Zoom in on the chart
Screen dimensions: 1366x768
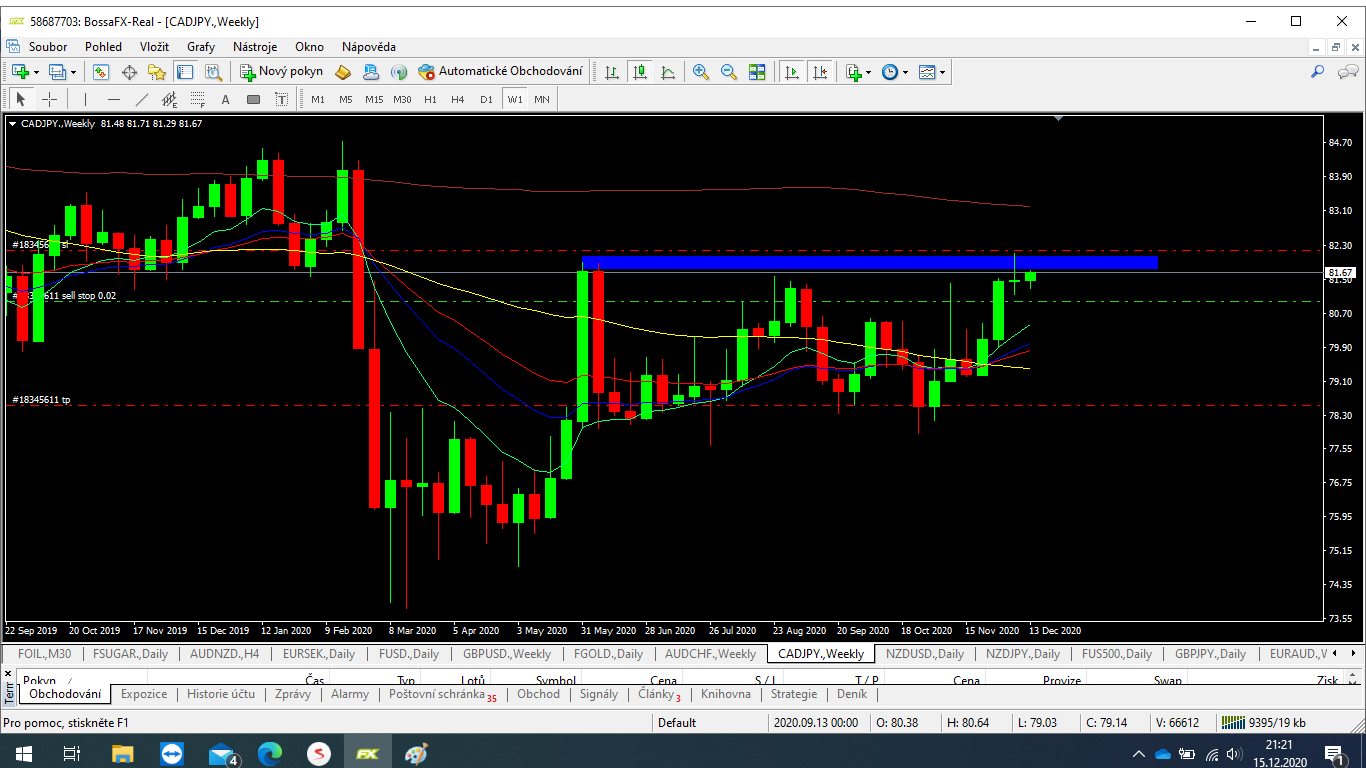[701, 72]
